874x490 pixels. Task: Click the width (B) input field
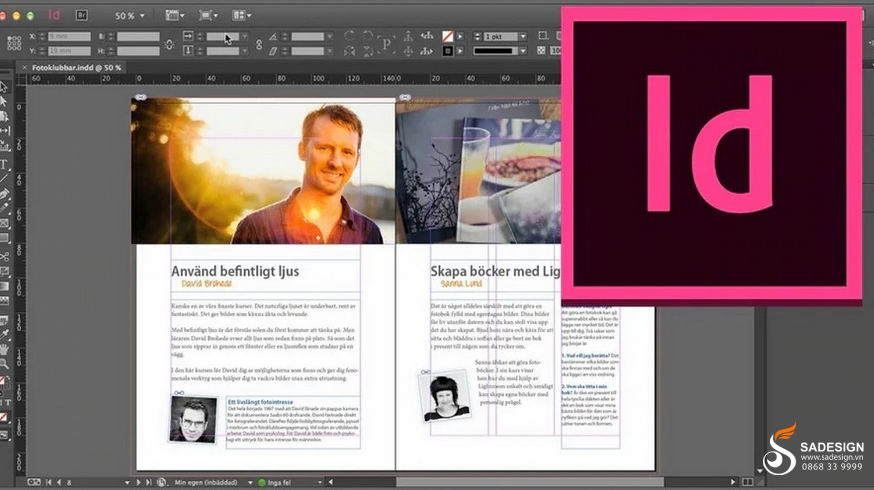click(x=138, y=36)
